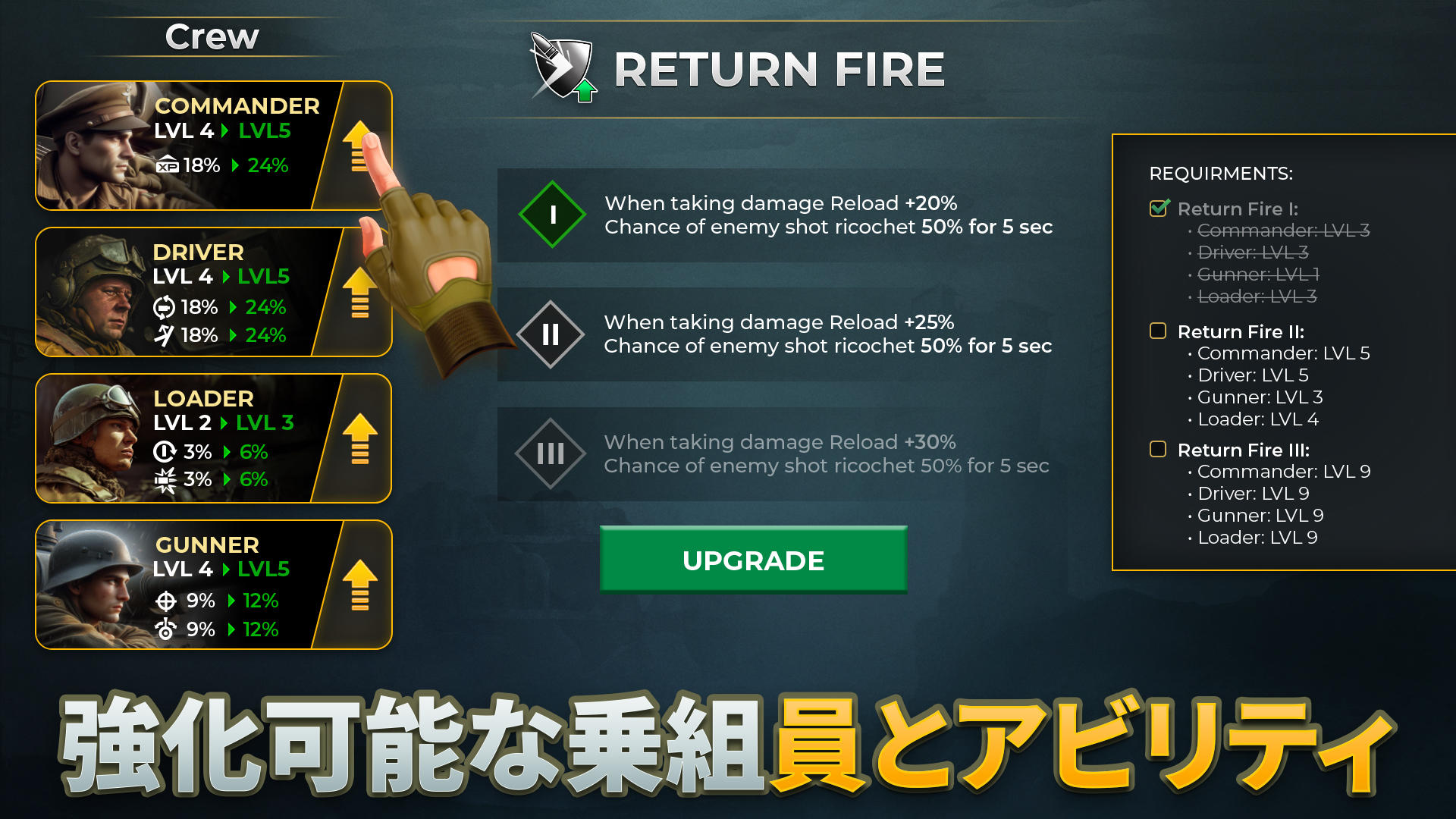Open the Gunner crew card portrait

pos(93,585)
